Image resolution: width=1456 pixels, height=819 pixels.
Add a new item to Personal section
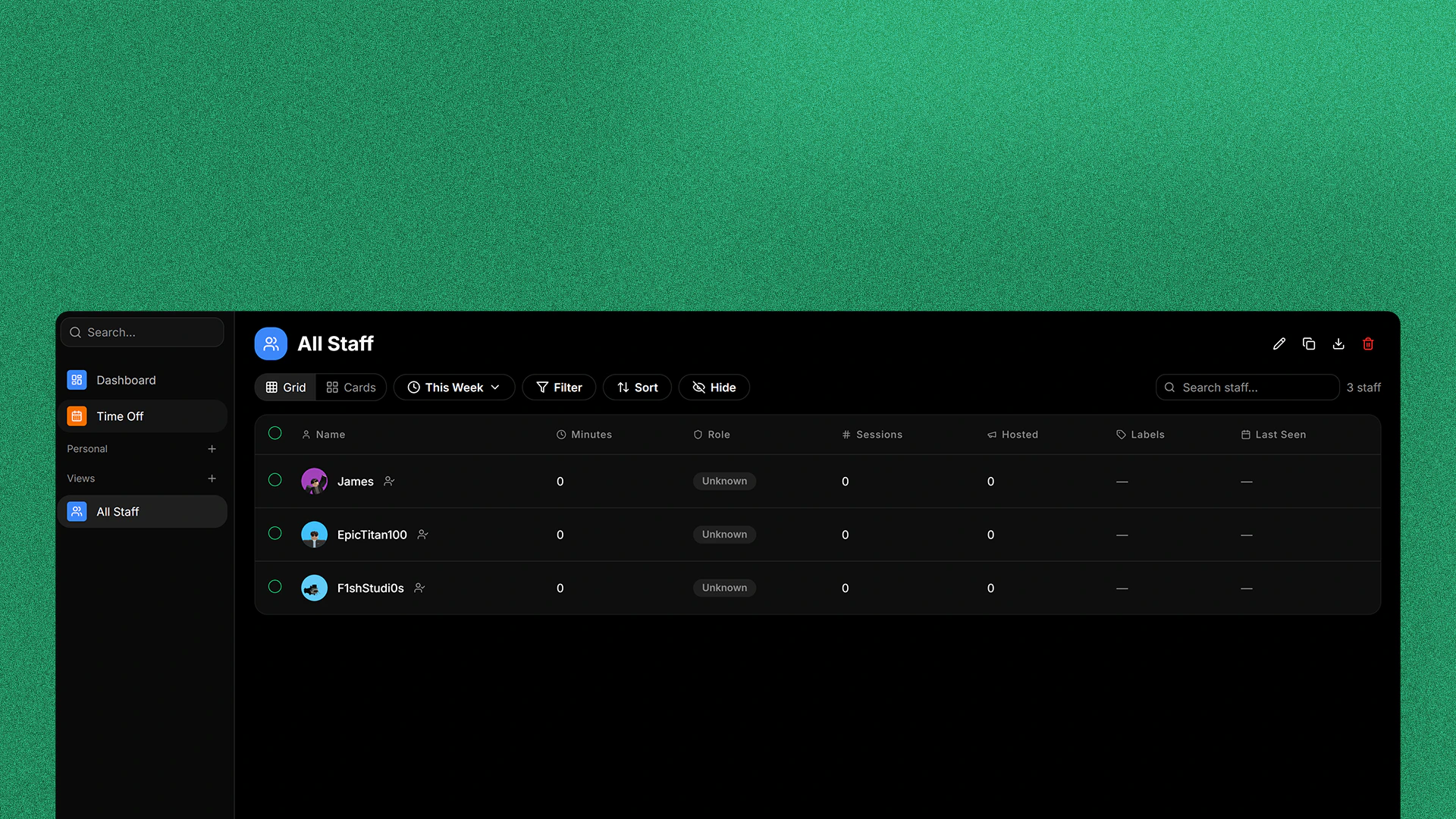tap(212, 449)
